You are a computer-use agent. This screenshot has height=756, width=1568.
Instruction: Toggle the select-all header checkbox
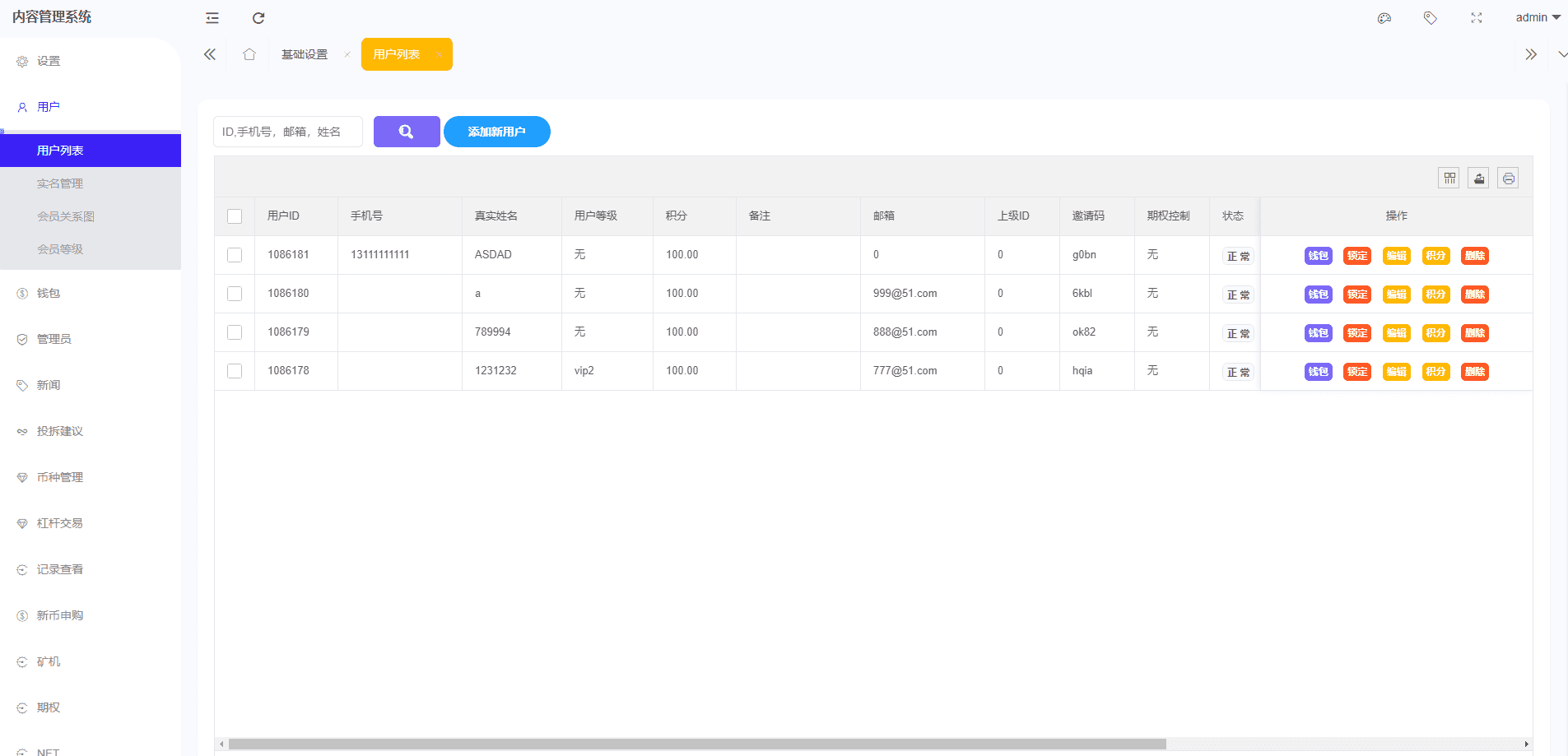point(235,216)
